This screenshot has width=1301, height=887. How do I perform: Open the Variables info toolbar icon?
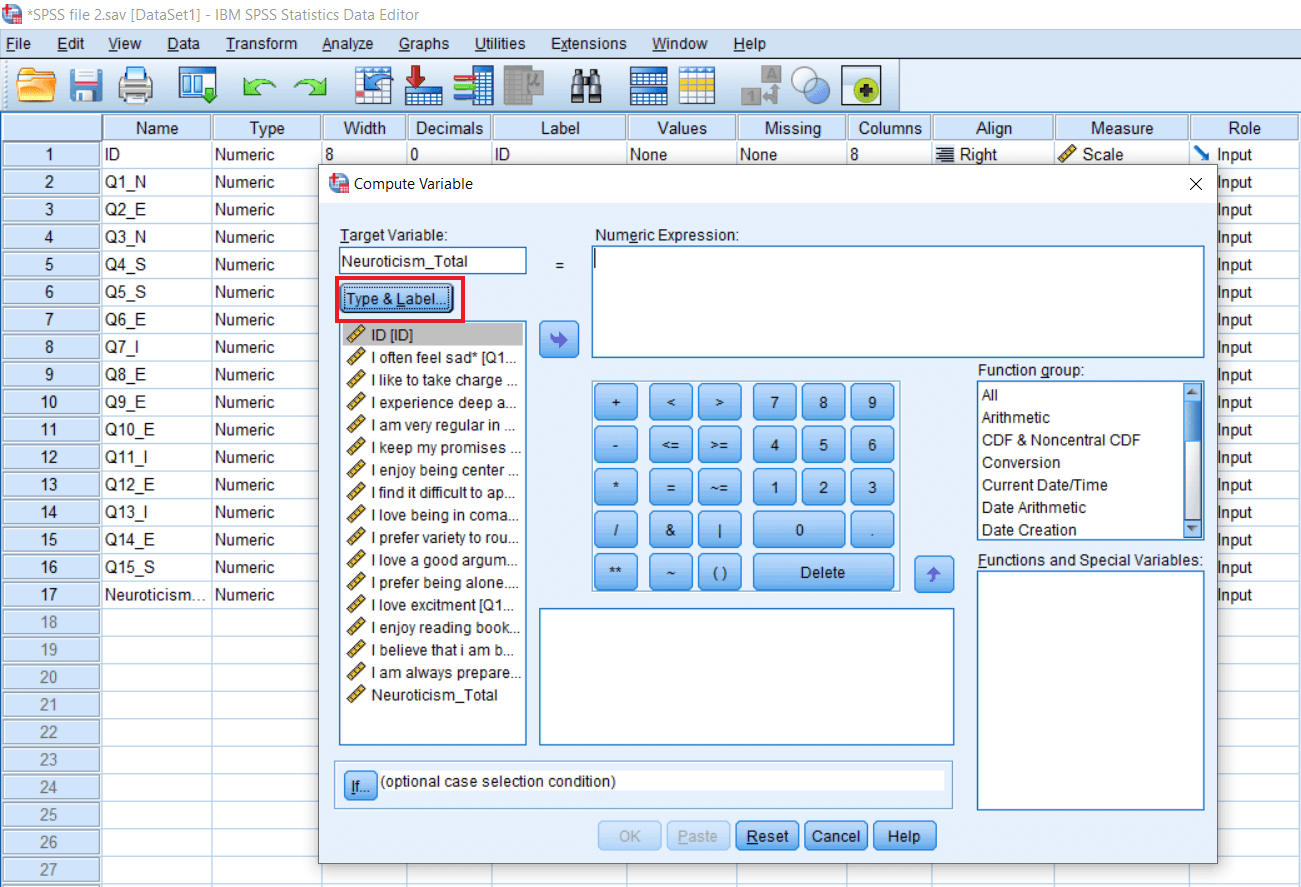(x=472, y=86)
